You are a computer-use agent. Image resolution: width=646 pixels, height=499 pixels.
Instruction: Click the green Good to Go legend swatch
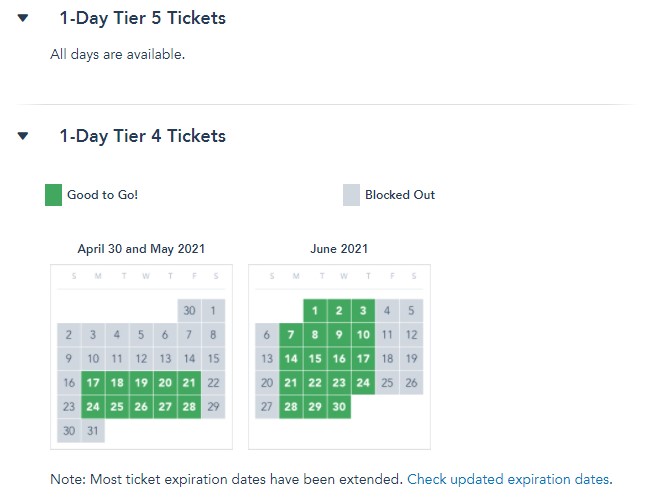pyautogui.click(x=53, y=195)
